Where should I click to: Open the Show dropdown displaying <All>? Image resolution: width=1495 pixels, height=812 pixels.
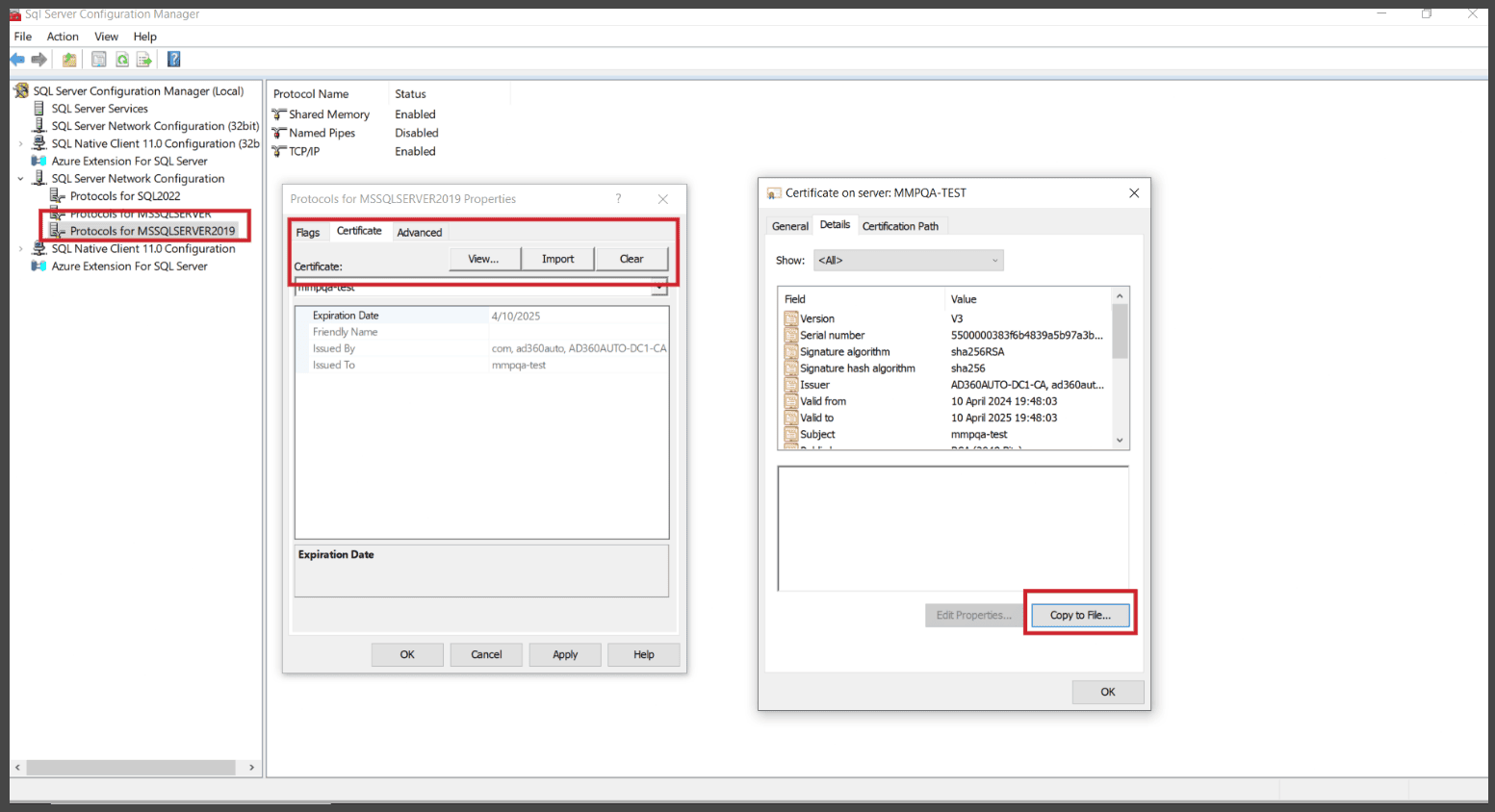tap(907, 260)
